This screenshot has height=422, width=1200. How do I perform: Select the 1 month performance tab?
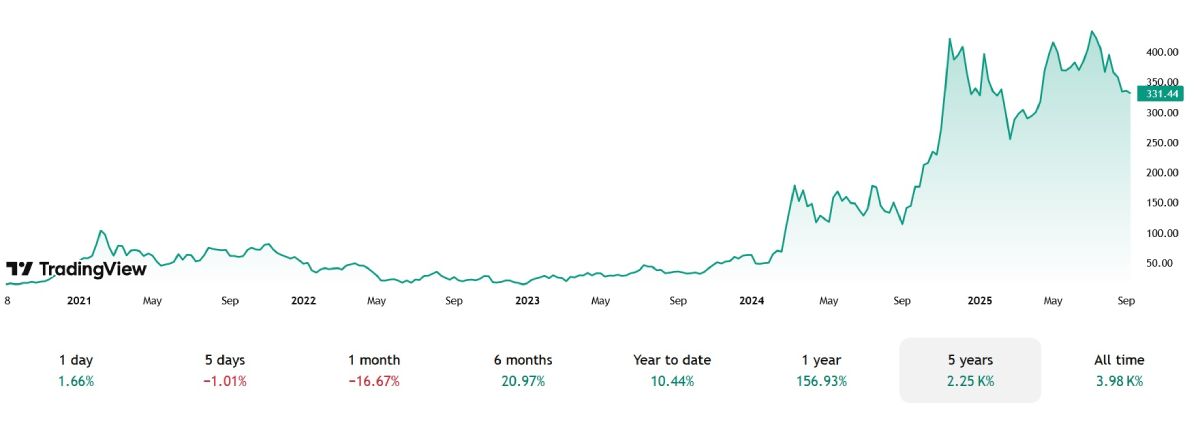(x=374, y=370)
